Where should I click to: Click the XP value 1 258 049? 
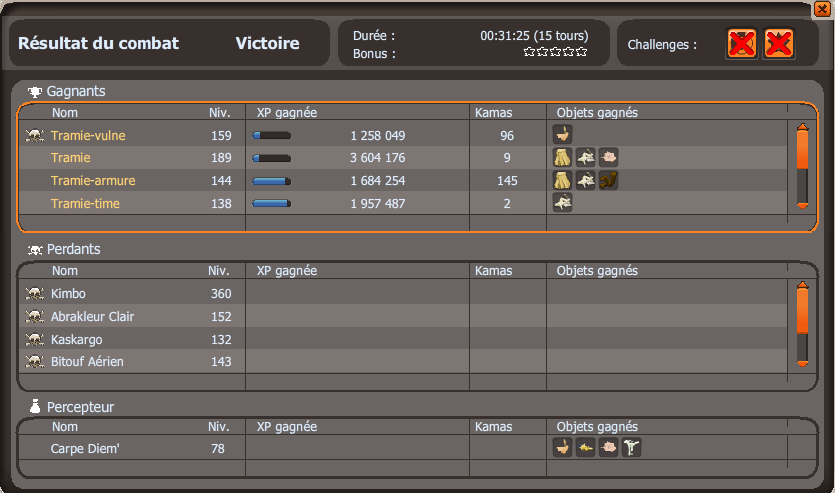(x=378, y=136)
